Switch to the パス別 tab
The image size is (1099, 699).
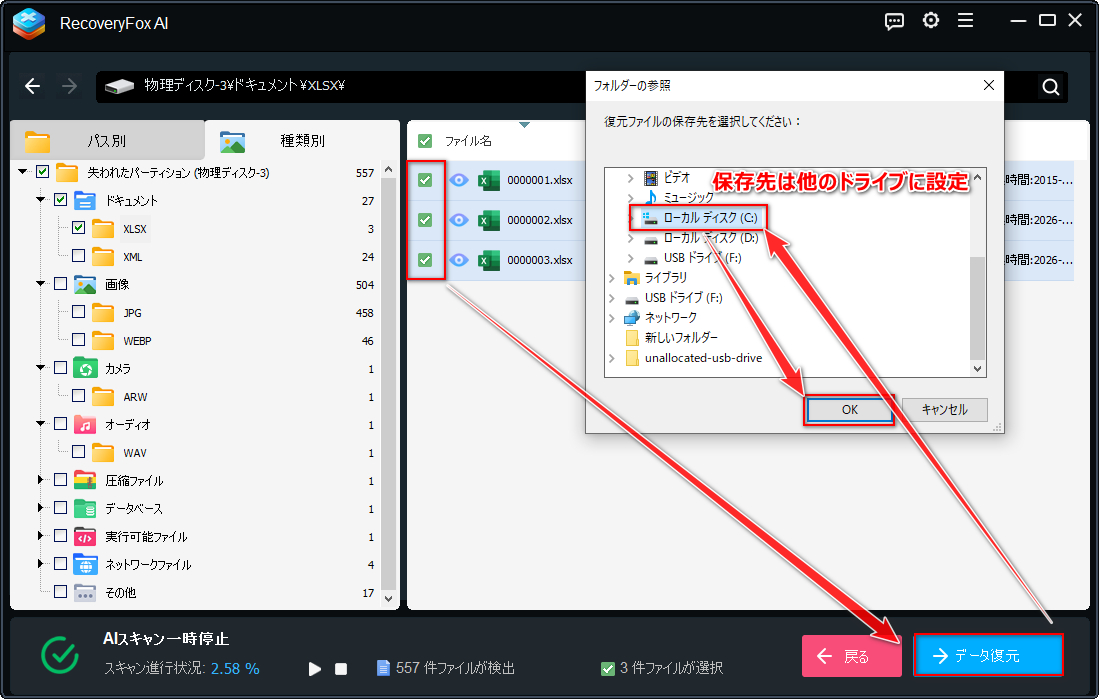[107, 140]
